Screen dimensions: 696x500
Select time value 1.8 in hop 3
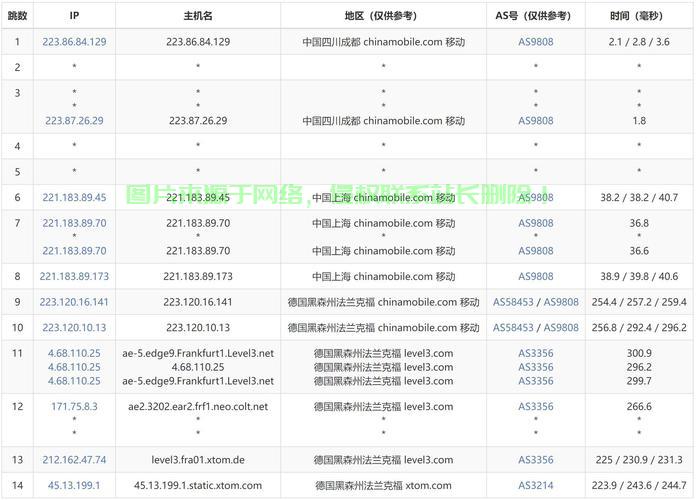coord(639,120)
